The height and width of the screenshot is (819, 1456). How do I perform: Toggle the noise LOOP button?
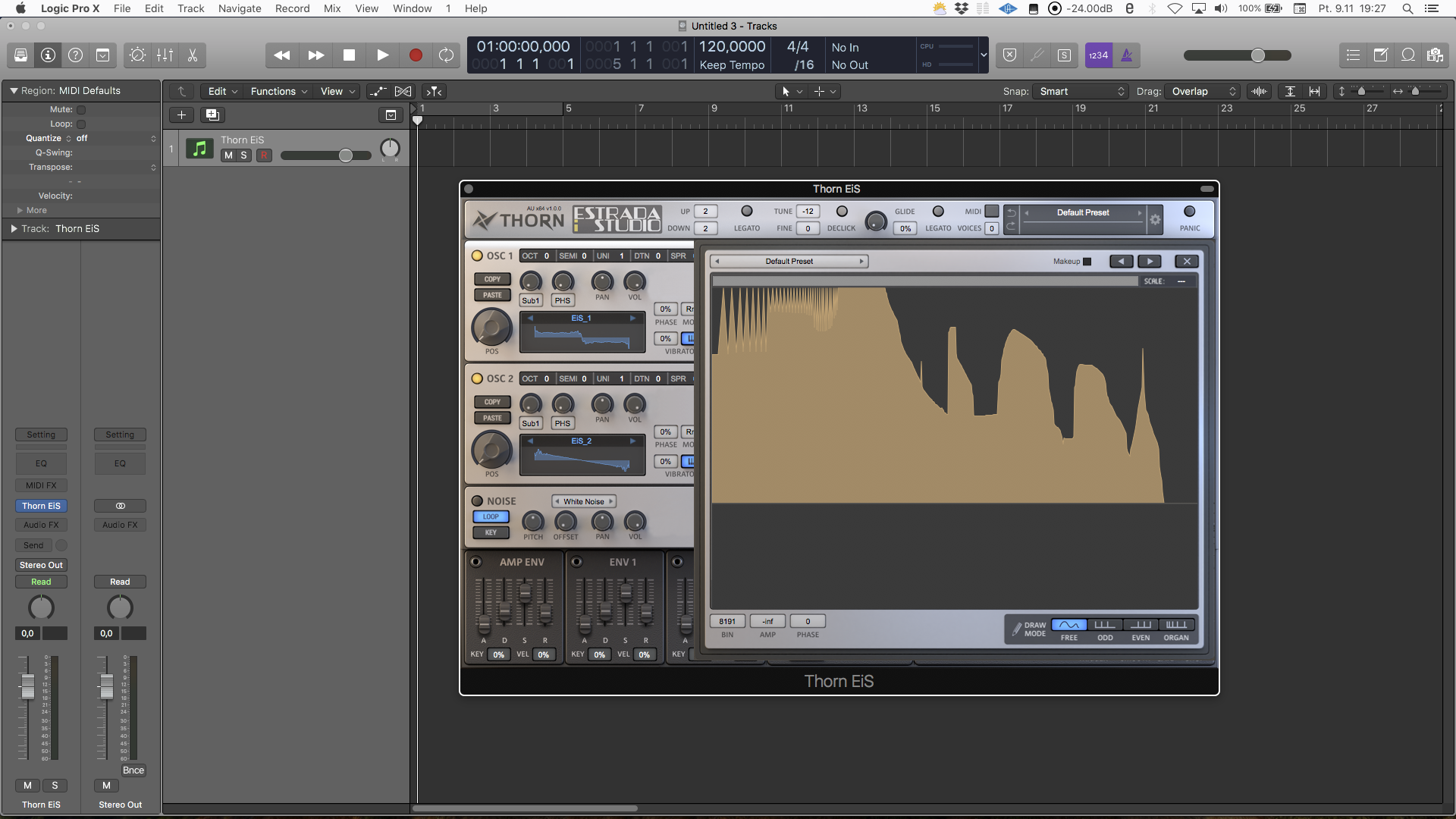[x=491, y=517]
